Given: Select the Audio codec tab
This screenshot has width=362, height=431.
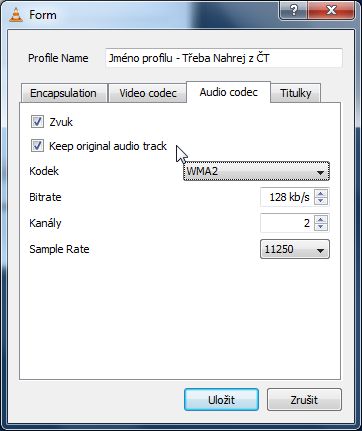Looking at the screenshot, I should [x=228, y=92].
